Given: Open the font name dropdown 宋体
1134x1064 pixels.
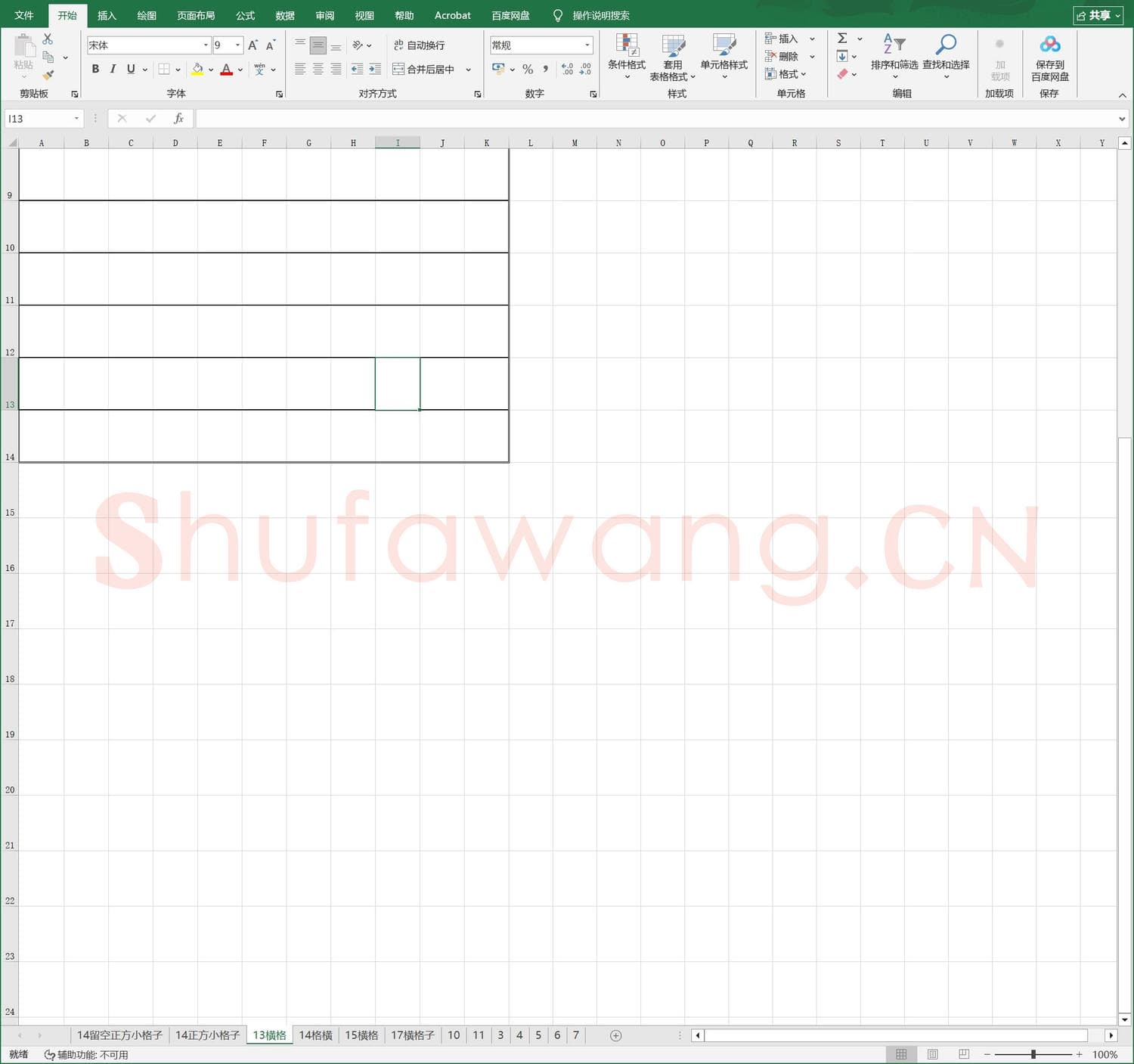Looking at the screenshot, I should pos(206,45).
